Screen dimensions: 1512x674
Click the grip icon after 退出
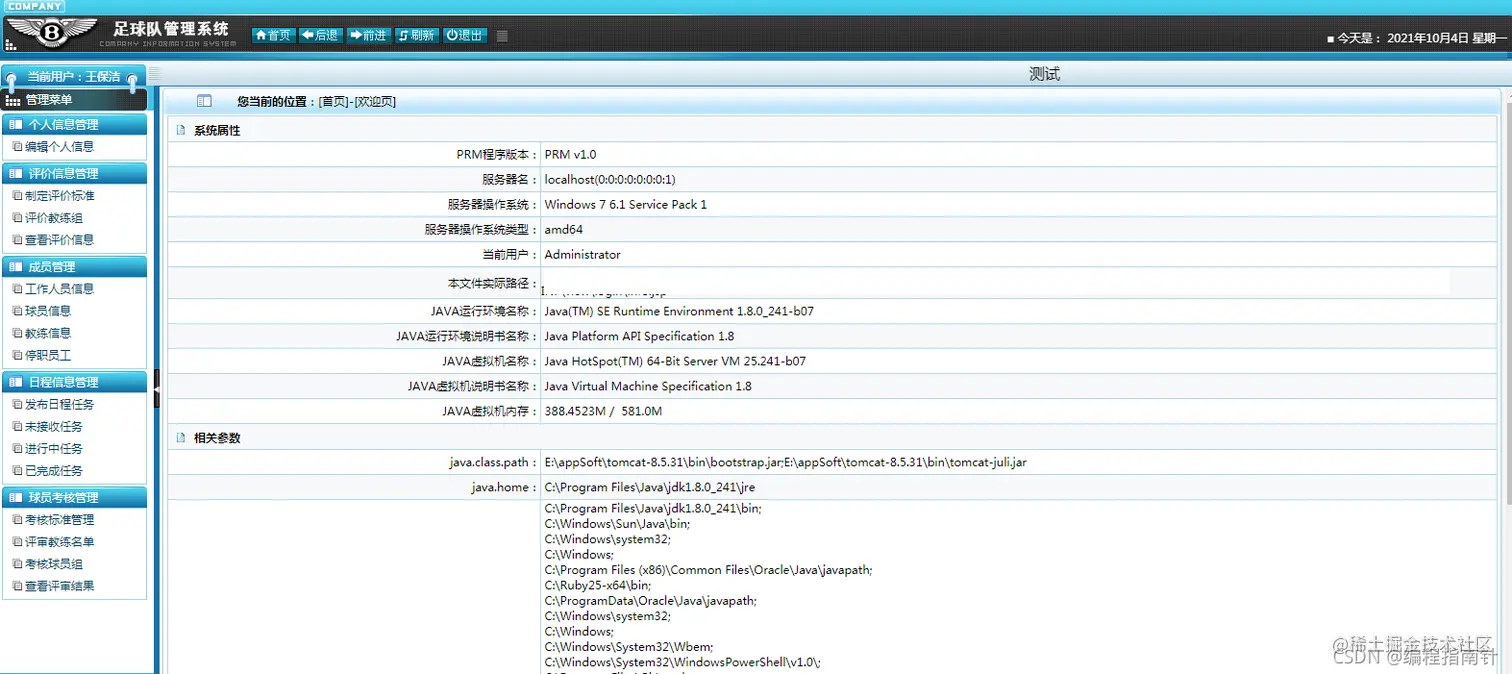click(x=502, y=36)
